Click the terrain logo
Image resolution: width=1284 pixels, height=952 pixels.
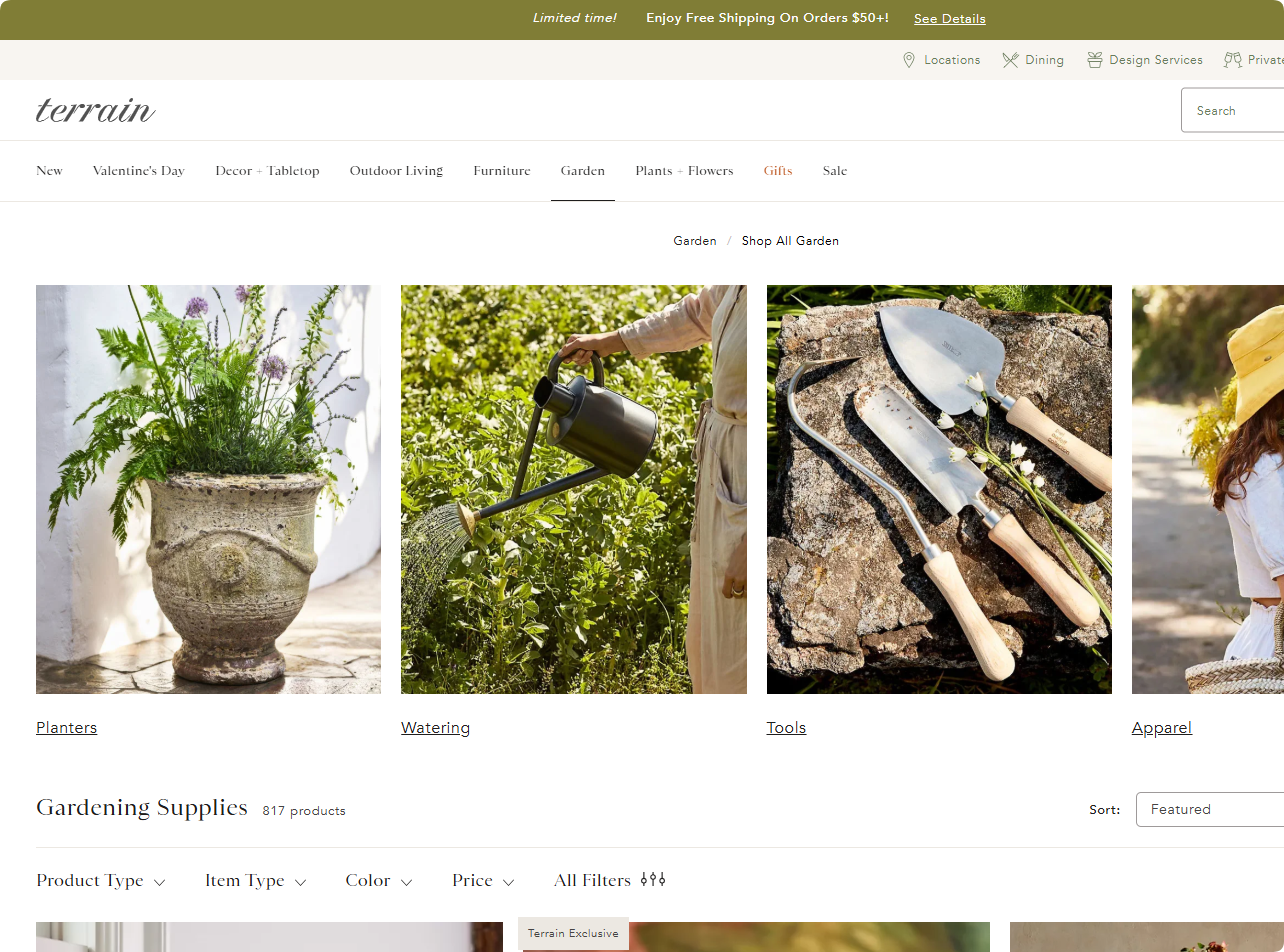point(96,110)
